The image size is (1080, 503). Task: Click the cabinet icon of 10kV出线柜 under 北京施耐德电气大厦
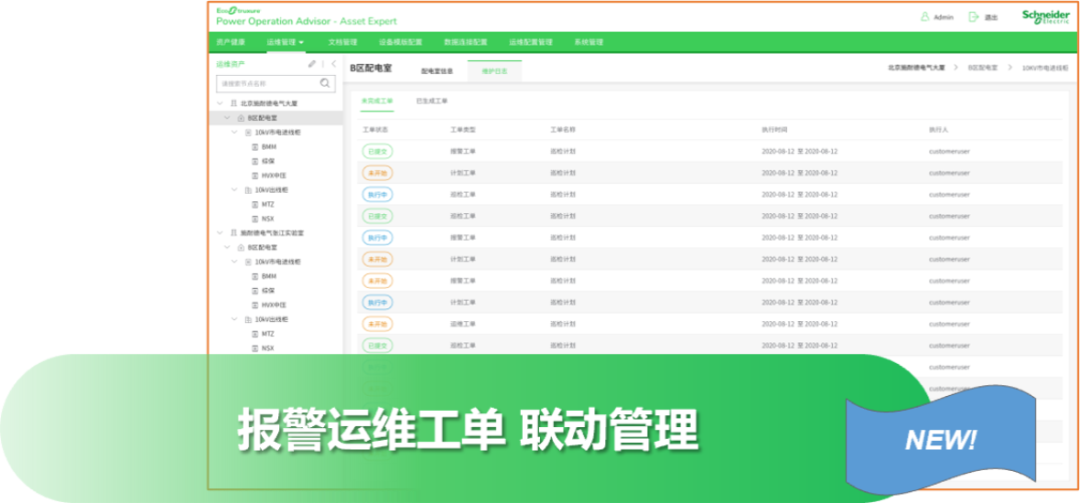click(248, 189)
